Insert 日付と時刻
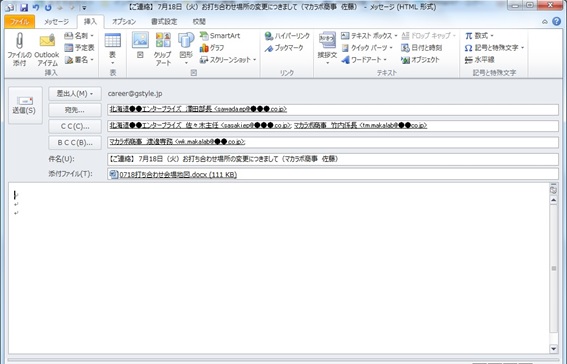The image size is (567, 364). click(x=422, y=48)
